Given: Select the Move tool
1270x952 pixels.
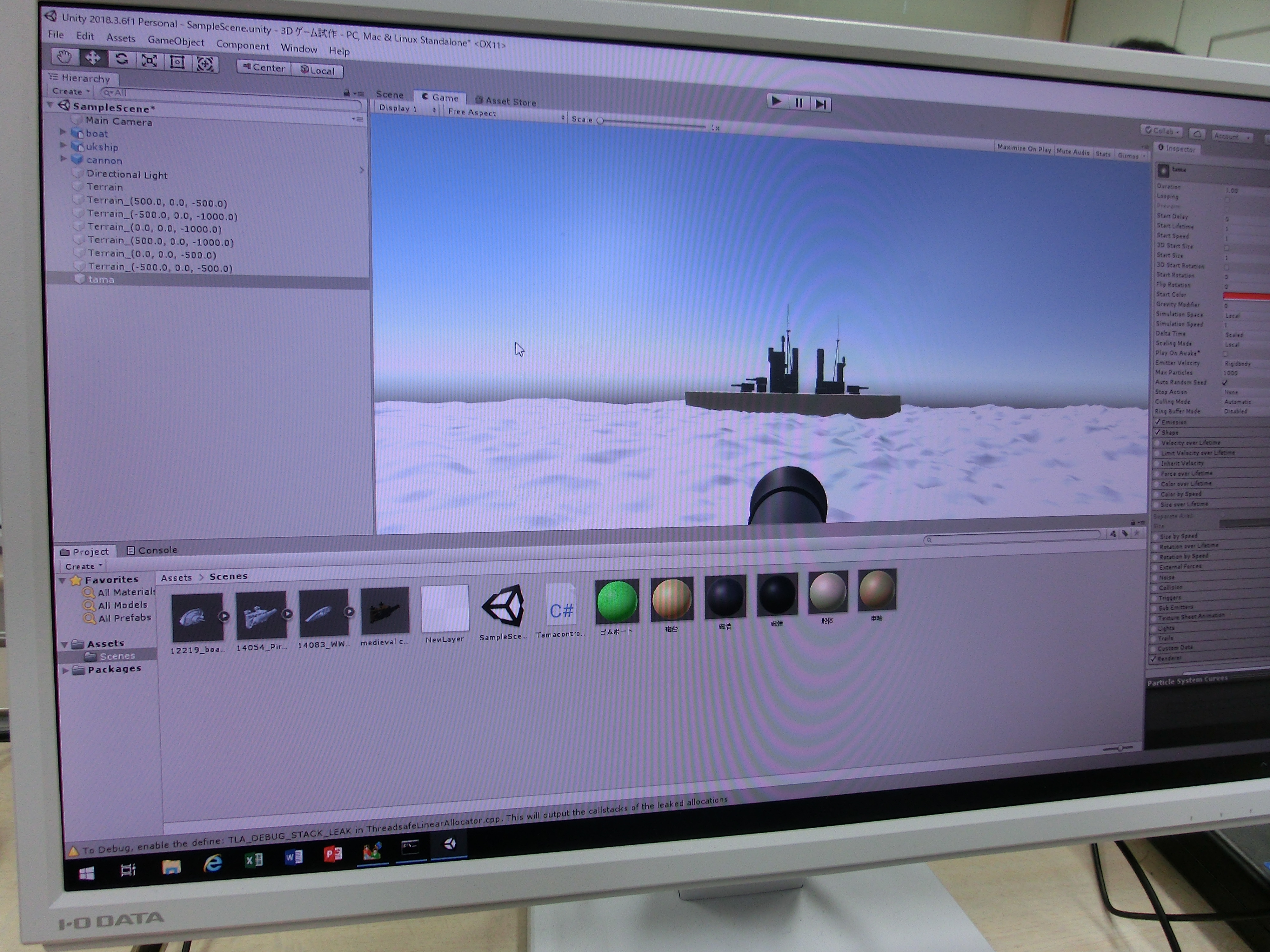Looking at the screenshot, I should click(92, 57).
